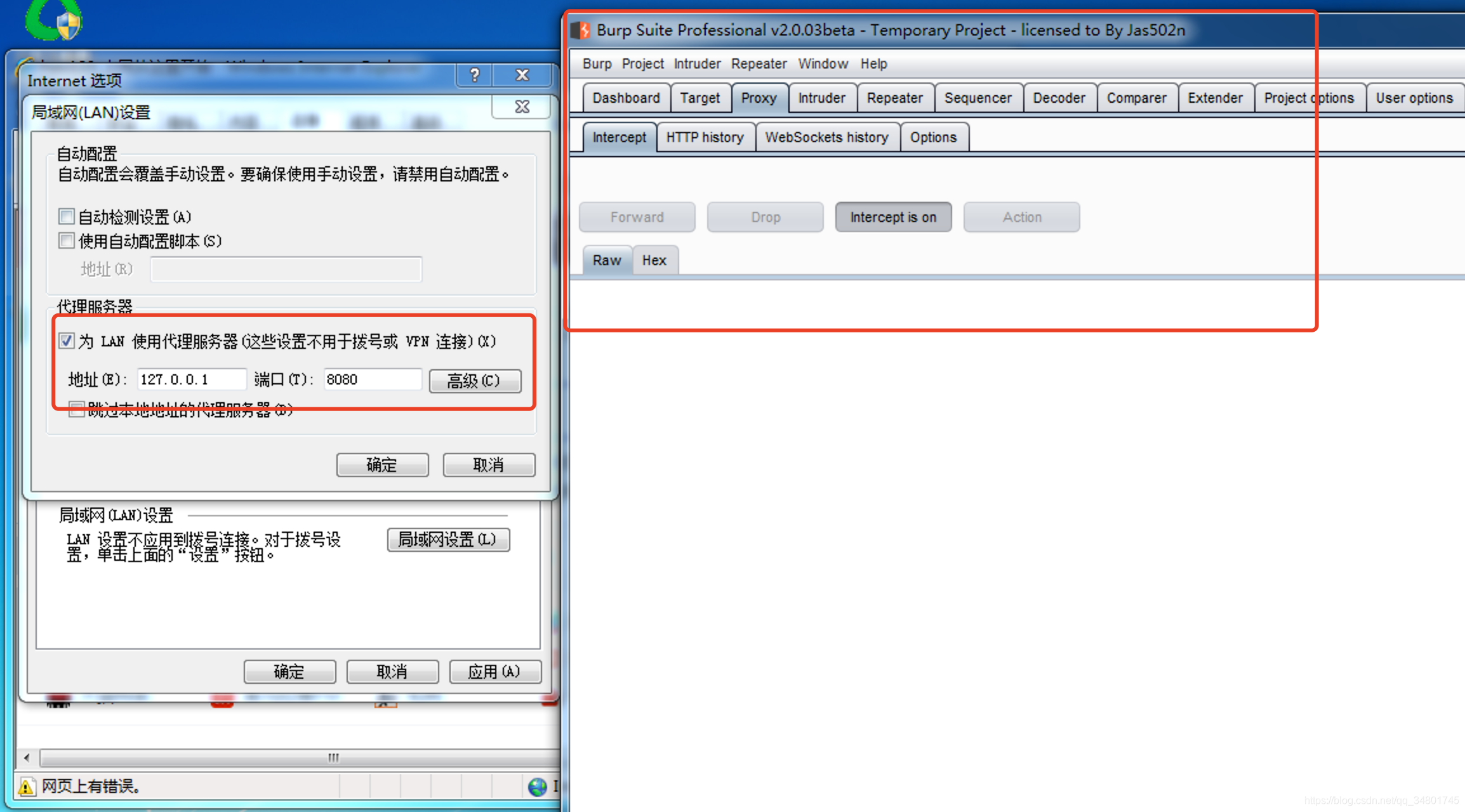Open the Extender tab
Screen dimensions: 1465x812
1216,98
